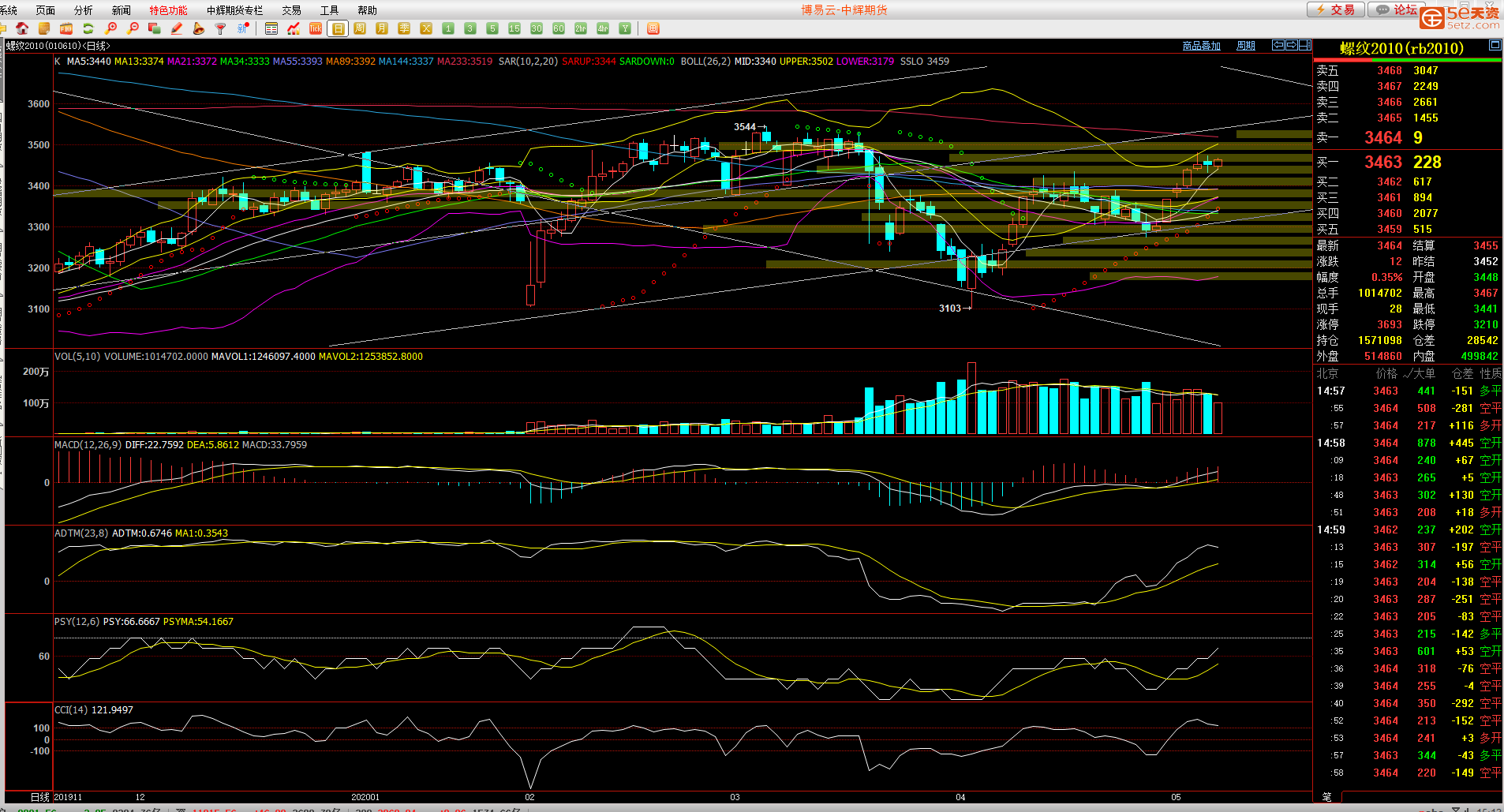
Task: Click the green refresh arrows icon
Action: pos(88,28)
